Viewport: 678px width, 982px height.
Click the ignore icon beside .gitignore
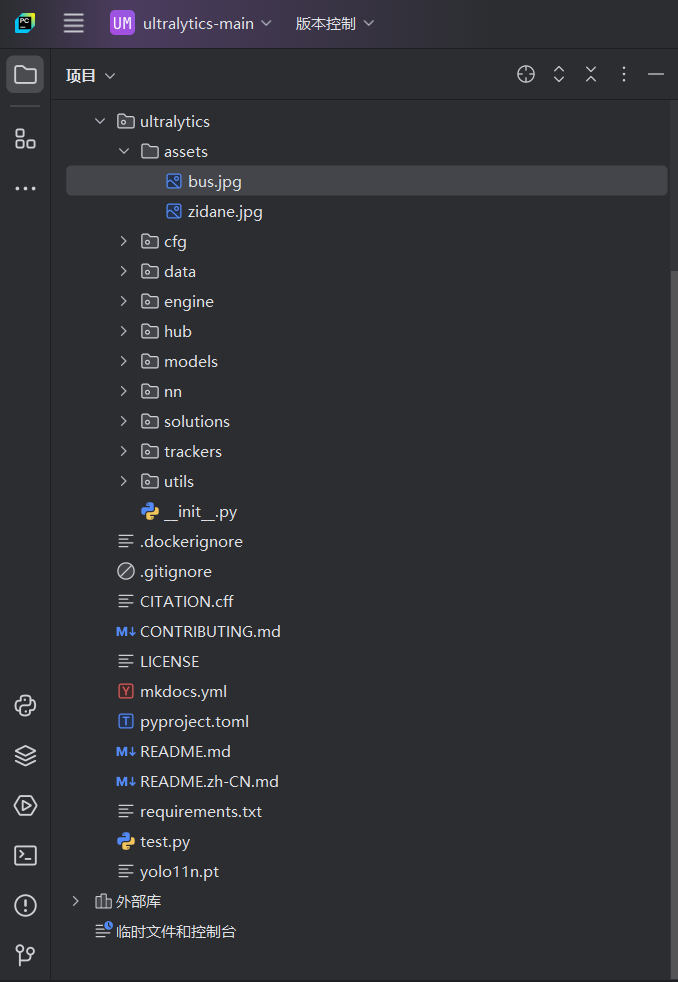(126, 571)
